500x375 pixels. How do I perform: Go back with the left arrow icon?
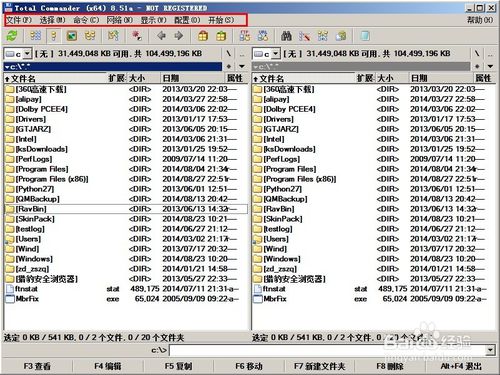[162, 36]
